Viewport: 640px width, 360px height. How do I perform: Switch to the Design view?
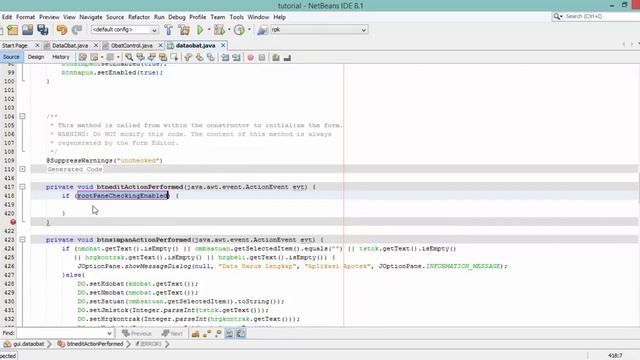click(36, 57)
